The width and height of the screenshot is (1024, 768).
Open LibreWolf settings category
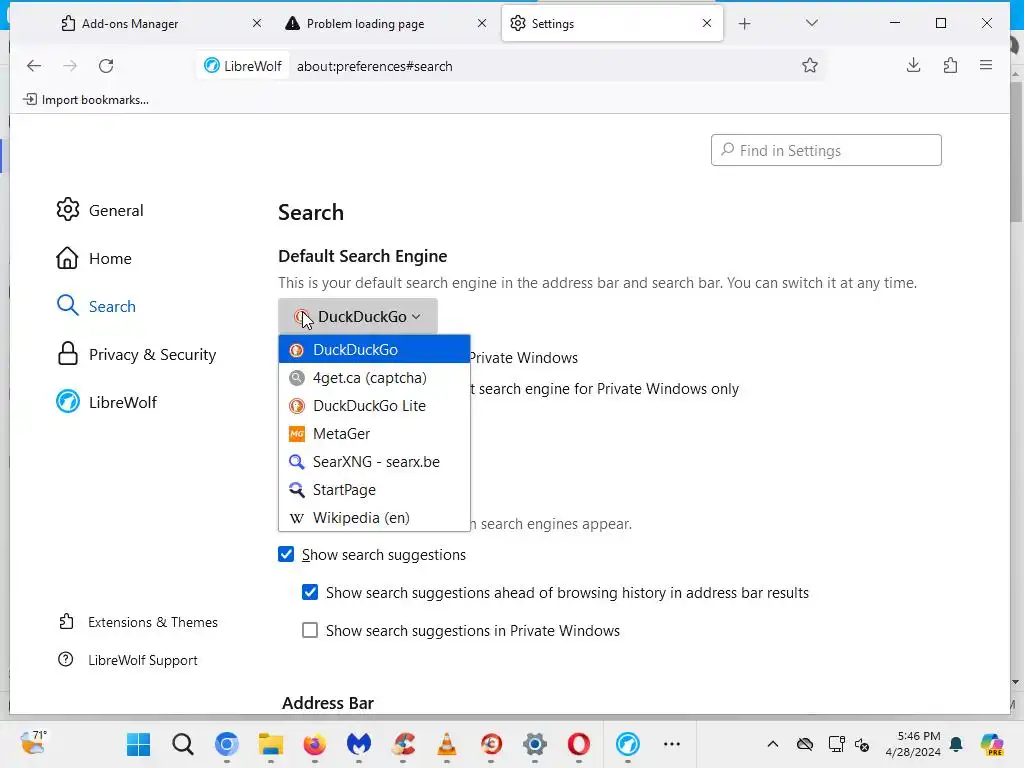pyautogui.click(x=106, y=402)
